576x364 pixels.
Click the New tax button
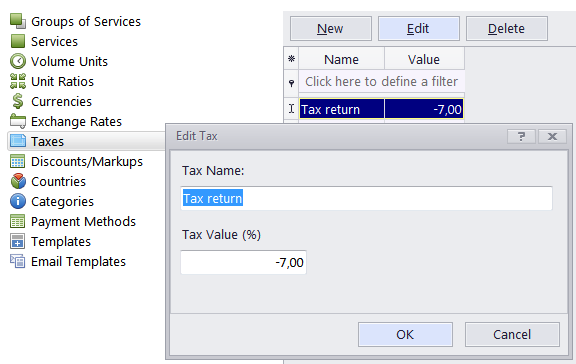click(331, 28)
